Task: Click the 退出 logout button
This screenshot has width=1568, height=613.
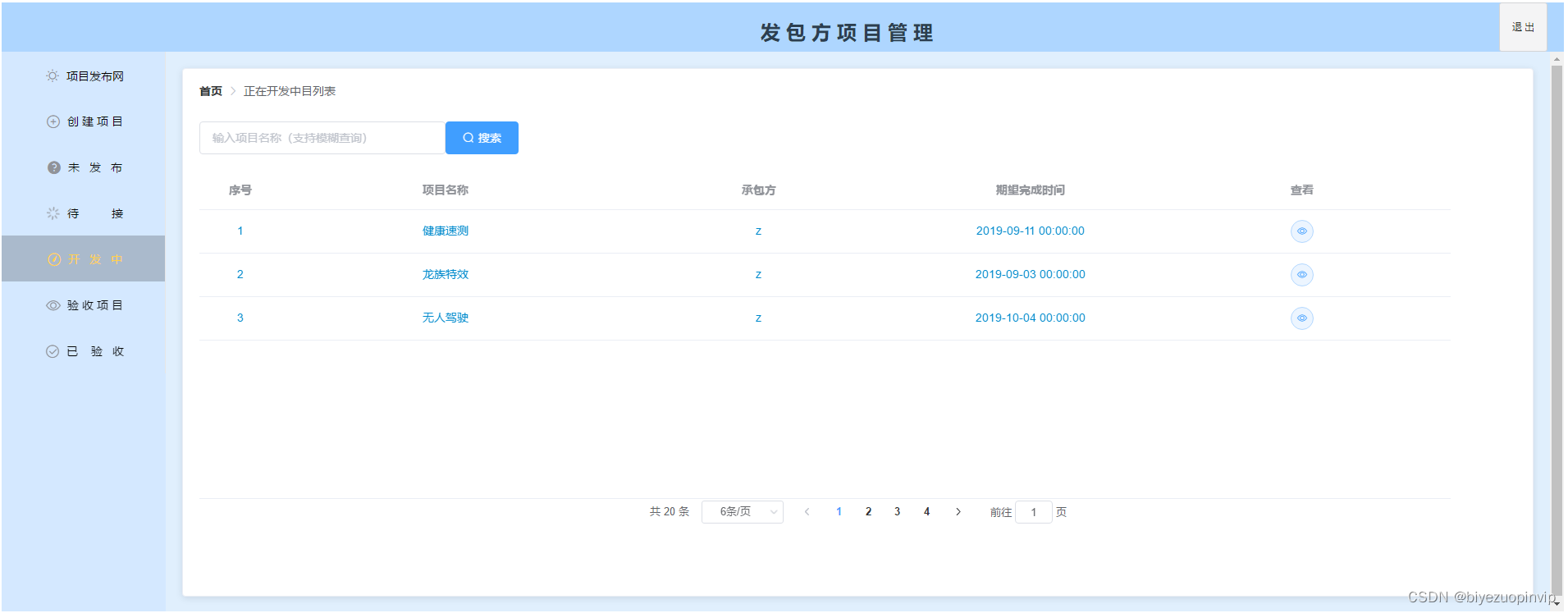Action: click(1523, 27)
